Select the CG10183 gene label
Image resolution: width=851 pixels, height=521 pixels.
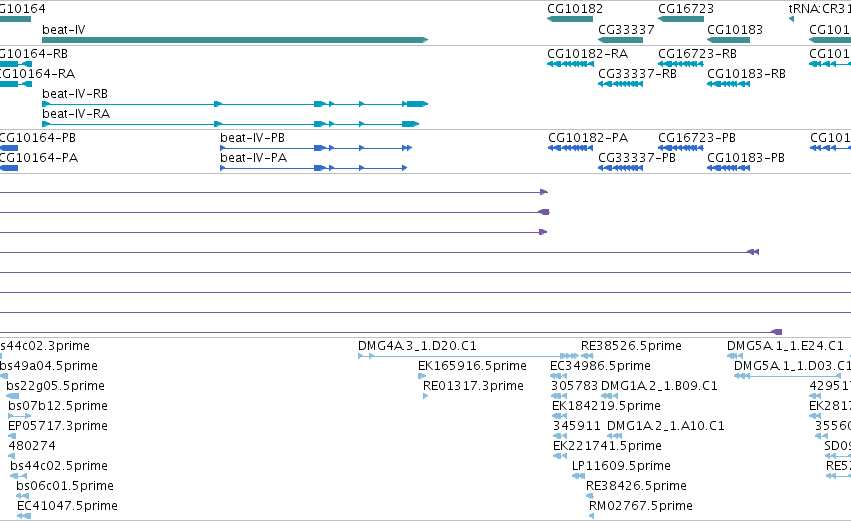[x=735, y=30]
